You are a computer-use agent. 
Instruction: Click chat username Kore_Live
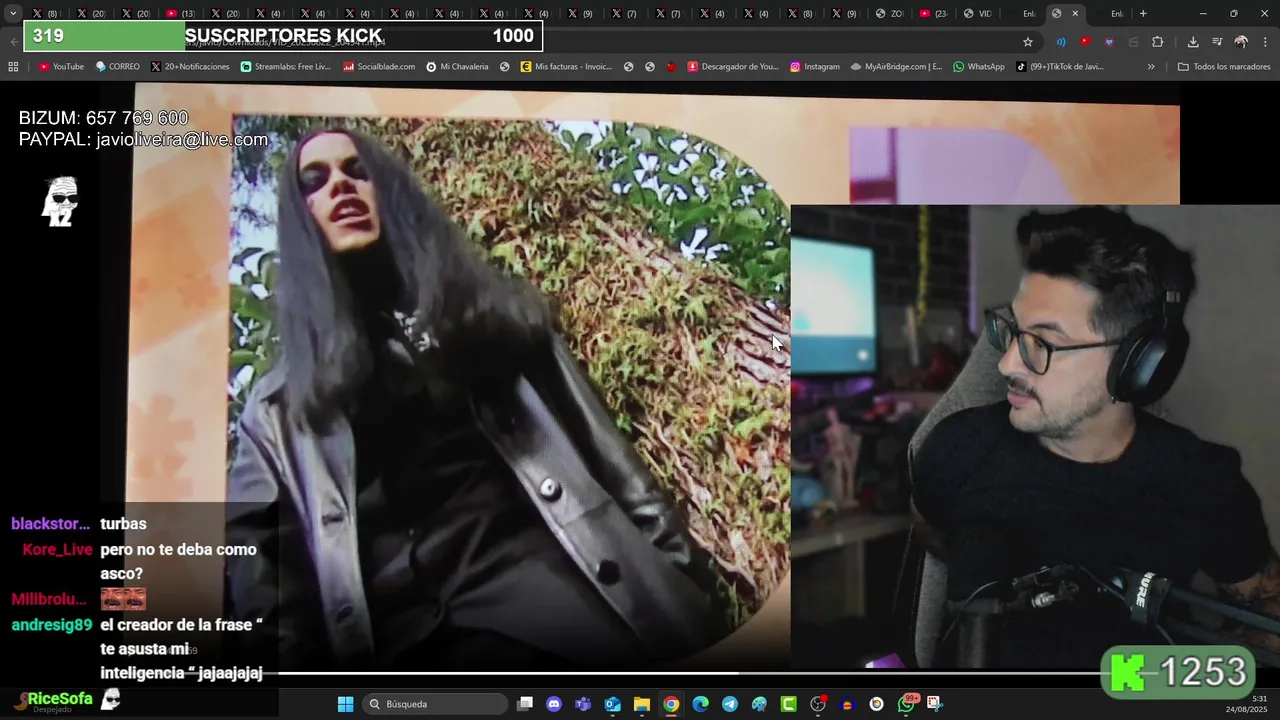[x=57, y=549]
